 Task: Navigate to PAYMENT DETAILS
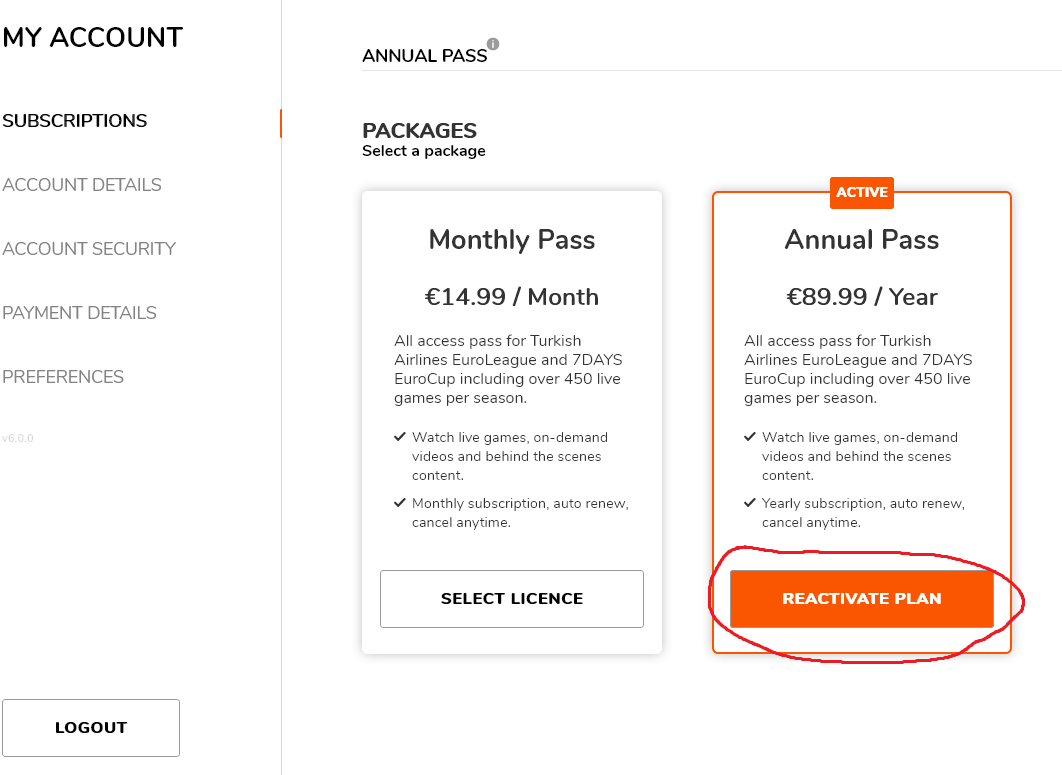point(79,313)
